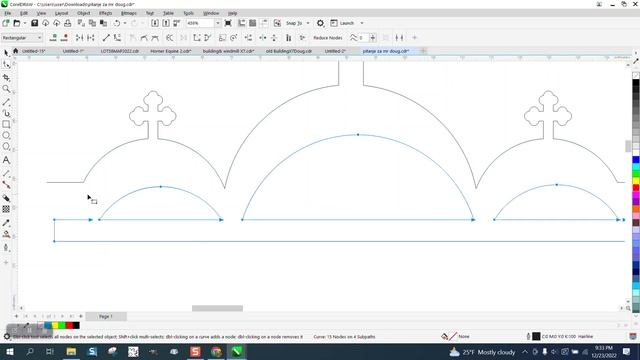This screenshot has height=360, width=640.
Task: Select the Ellipse tool
Action: pyautogui.click(x=6, y=135)
